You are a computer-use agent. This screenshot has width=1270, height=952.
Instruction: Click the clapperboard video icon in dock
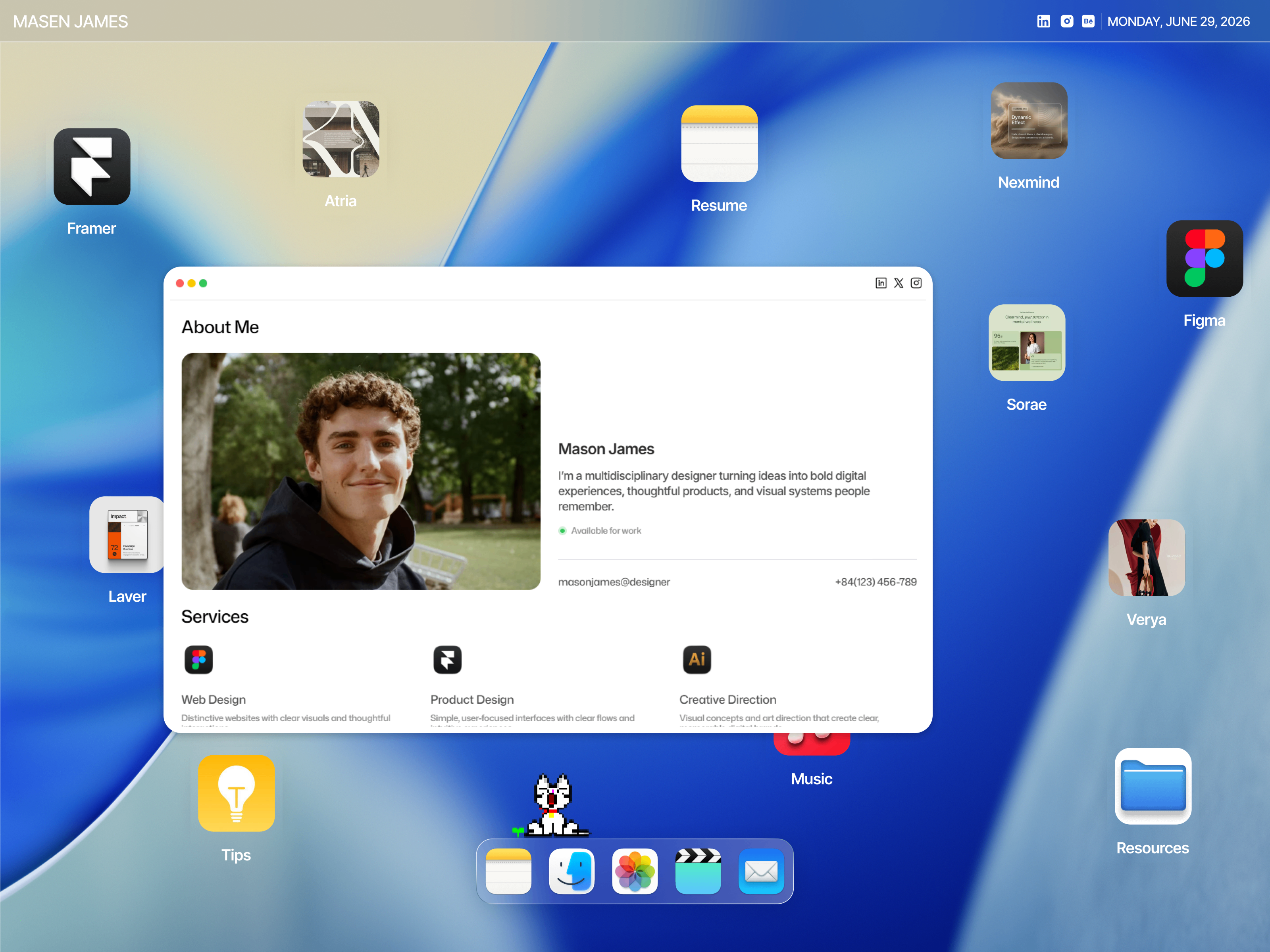(698, 871)
